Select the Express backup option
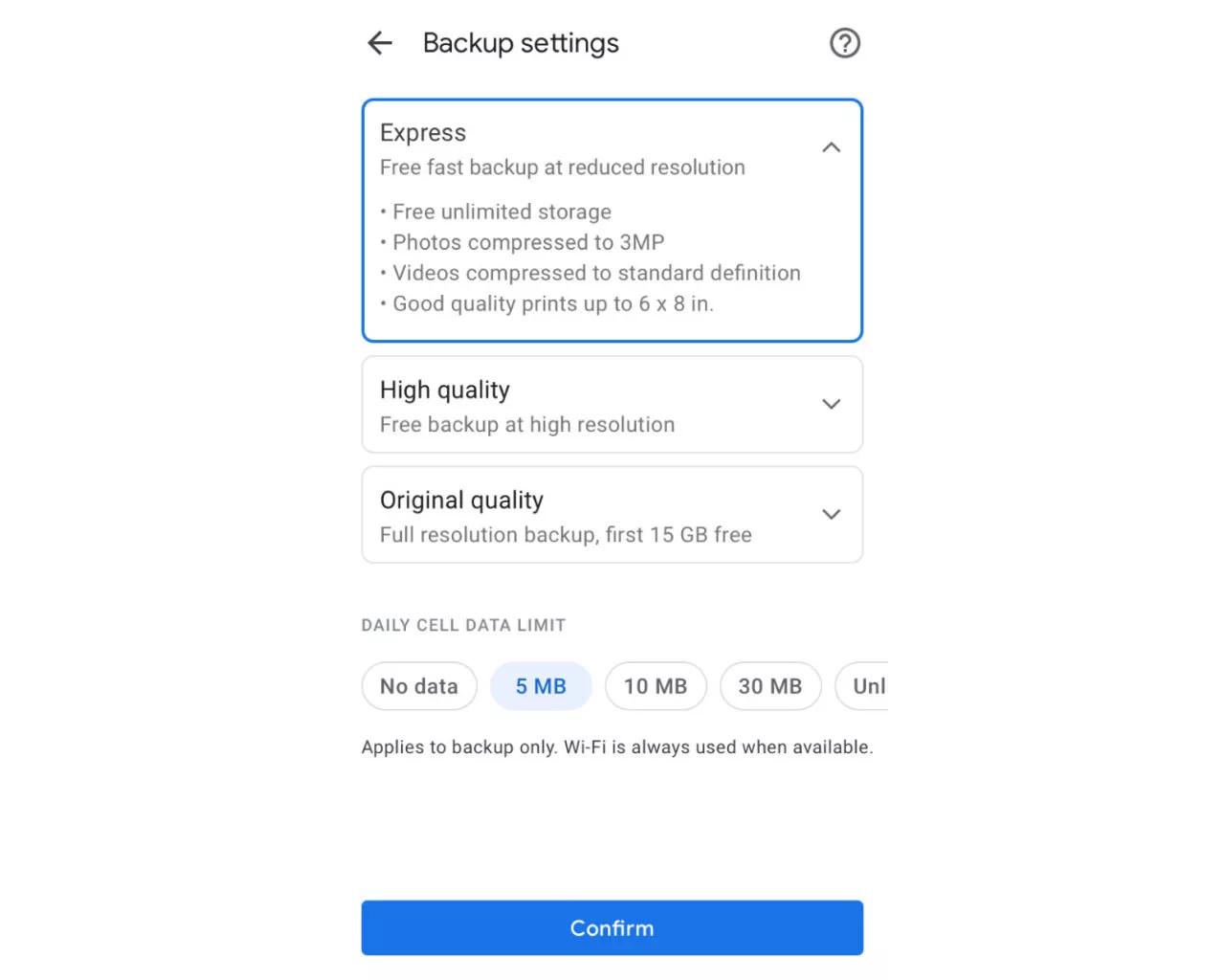 click(x=612, y=220)
